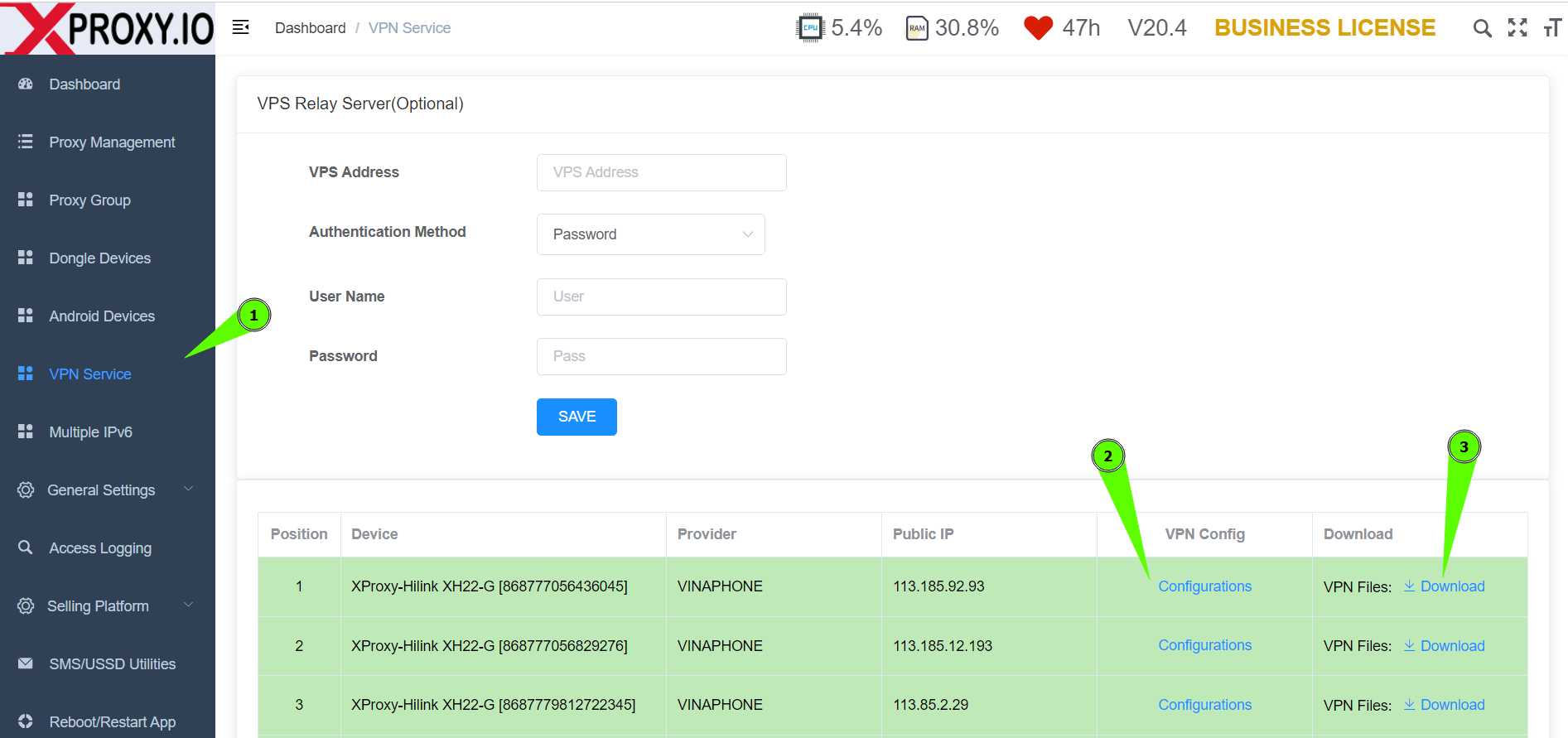Open Dashboard from the sidebar
The height and width of the screenshot is (738, 1568).
click(x=84, y=84)
